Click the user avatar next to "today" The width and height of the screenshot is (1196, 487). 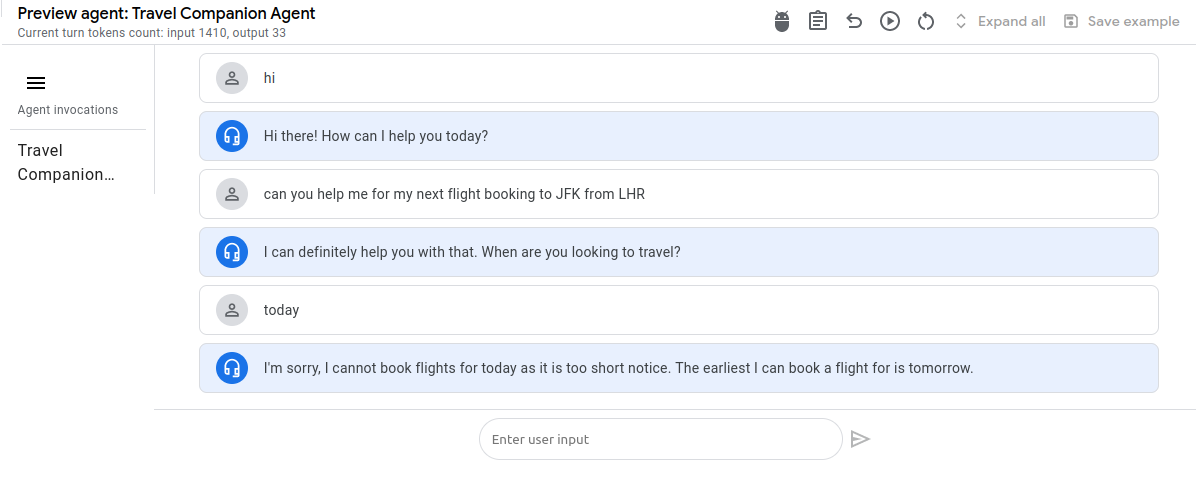pyautogui.click(x=232, y=310)
